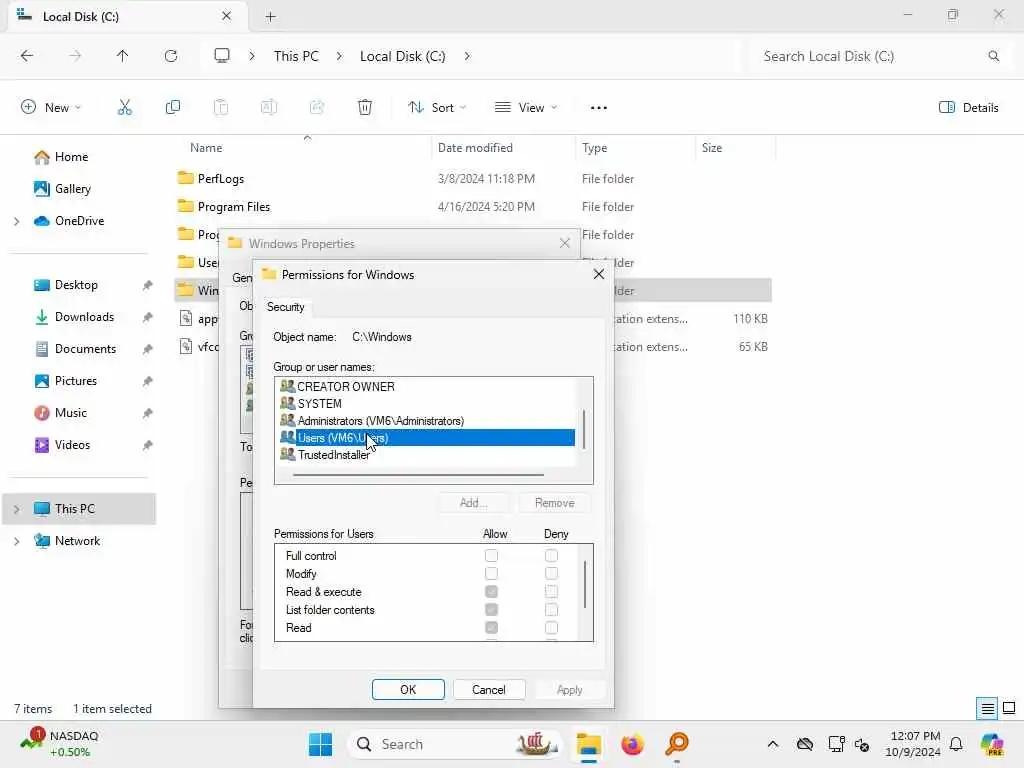This screenshot has width=1024, height=768.
Task: Select the Local Disk (C:) window tab
Action: tap(127, 17)
